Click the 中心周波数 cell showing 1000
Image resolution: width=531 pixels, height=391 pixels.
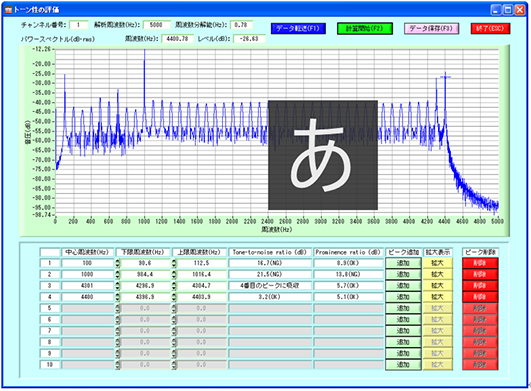click(87, 275)
